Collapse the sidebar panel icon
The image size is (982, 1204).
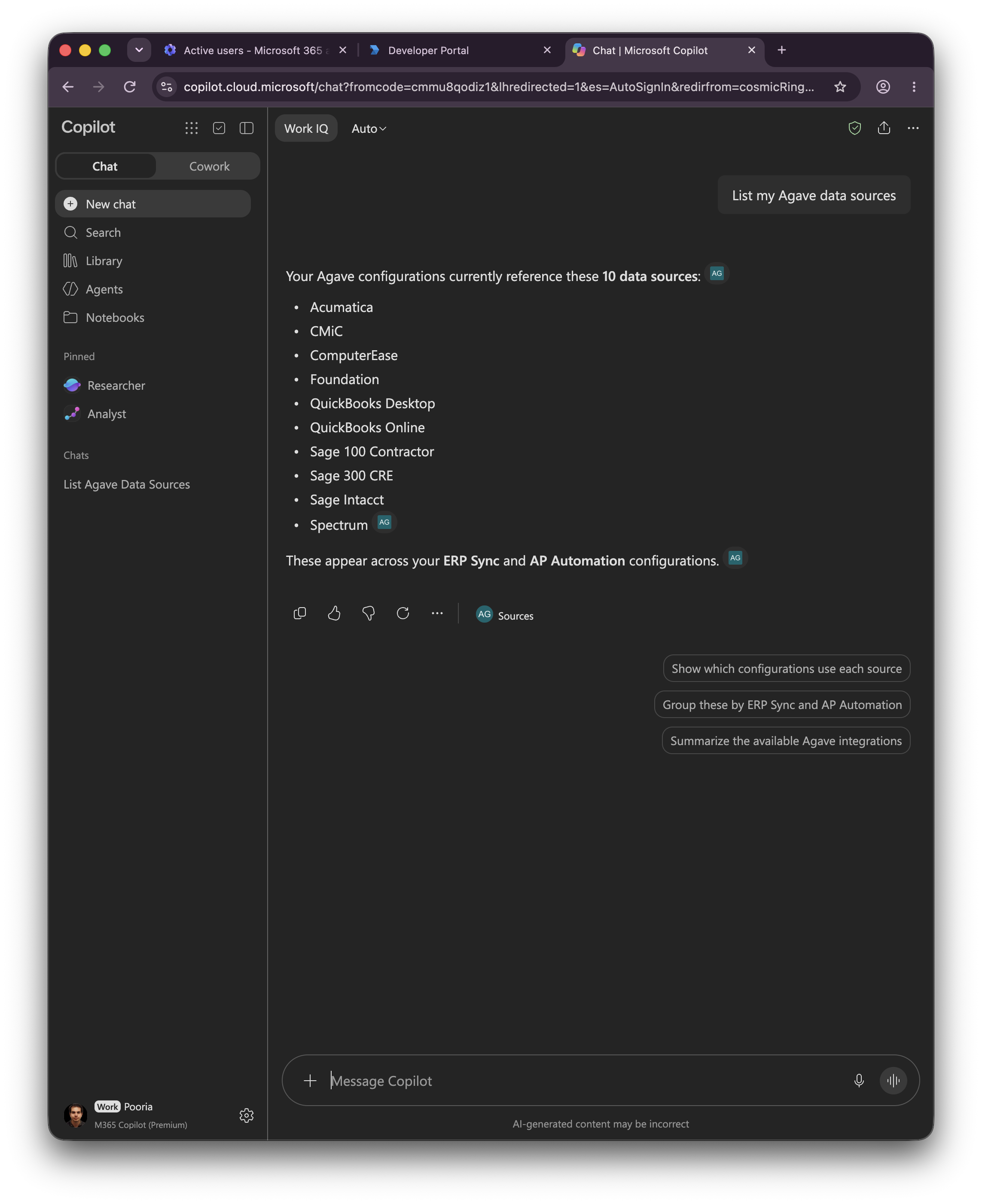click(246, 128)
